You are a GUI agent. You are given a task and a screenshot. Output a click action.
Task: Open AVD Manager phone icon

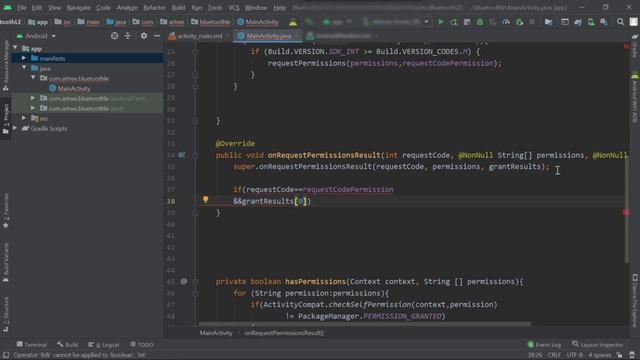click(591, 22)
